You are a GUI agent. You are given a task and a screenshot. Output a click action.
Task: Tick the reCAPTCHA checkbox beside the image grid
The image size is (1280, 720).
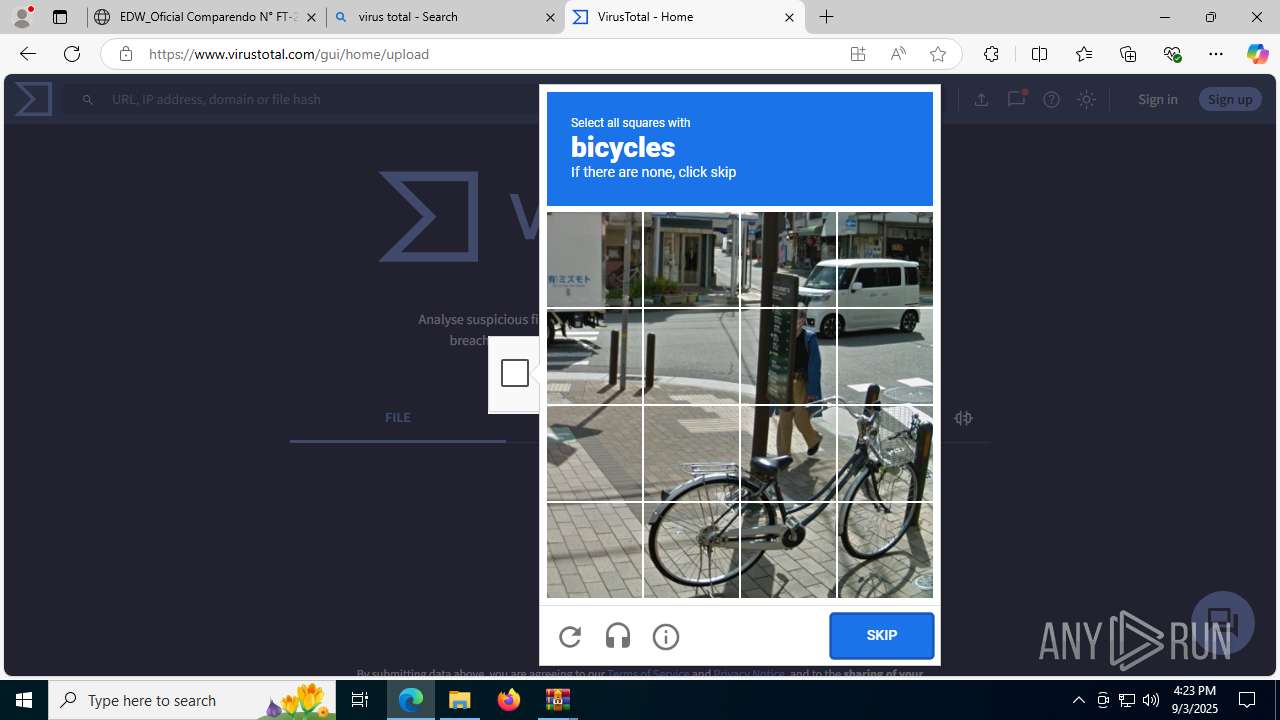(515, 373)
